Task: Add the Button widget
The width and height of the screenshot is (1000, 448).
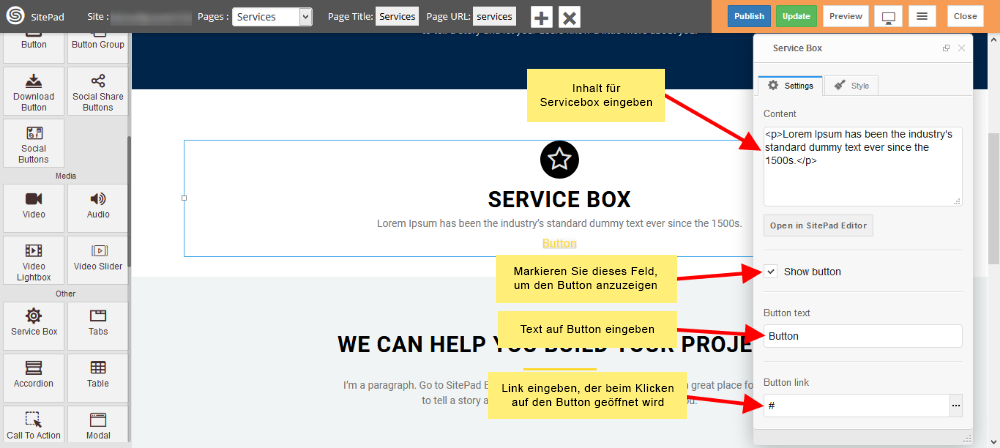Action: [x=34, y=48]
